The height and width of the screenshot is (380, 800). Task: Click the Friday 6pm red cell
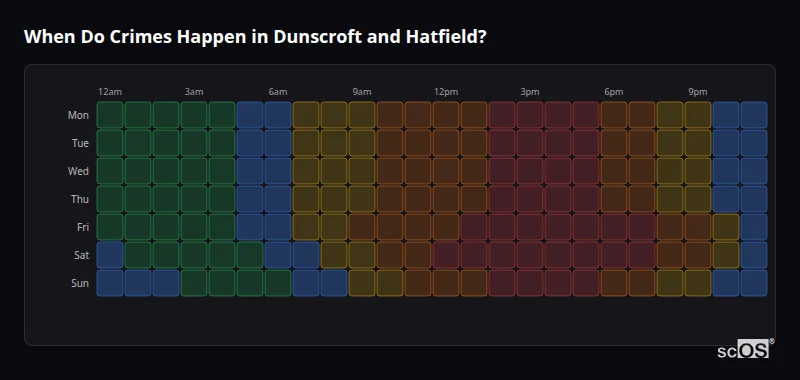point(614,227)
